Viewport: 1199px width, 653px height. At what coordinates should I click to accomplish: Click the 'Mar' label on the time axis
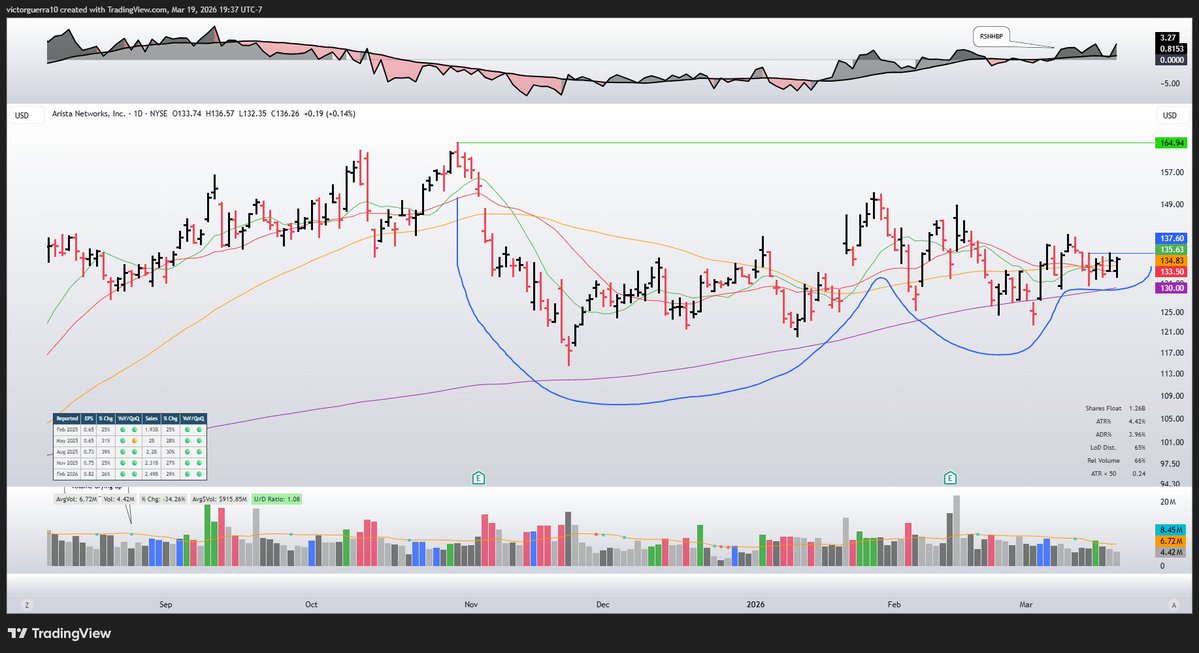tap(1025, 605)
